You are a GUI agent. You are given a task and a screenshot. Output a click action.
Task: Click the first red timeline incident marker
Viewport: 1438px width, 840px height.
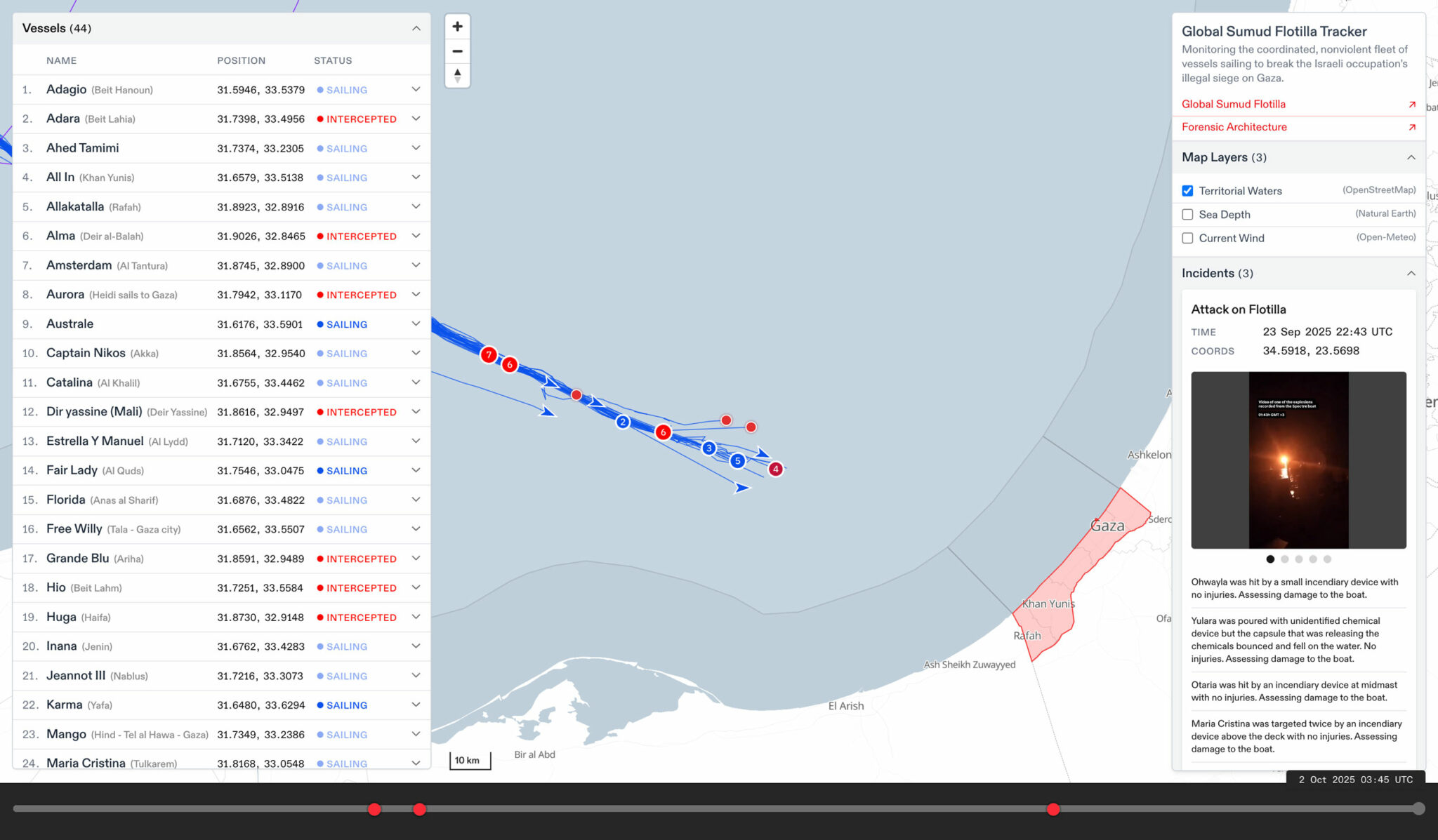[374, 809]
